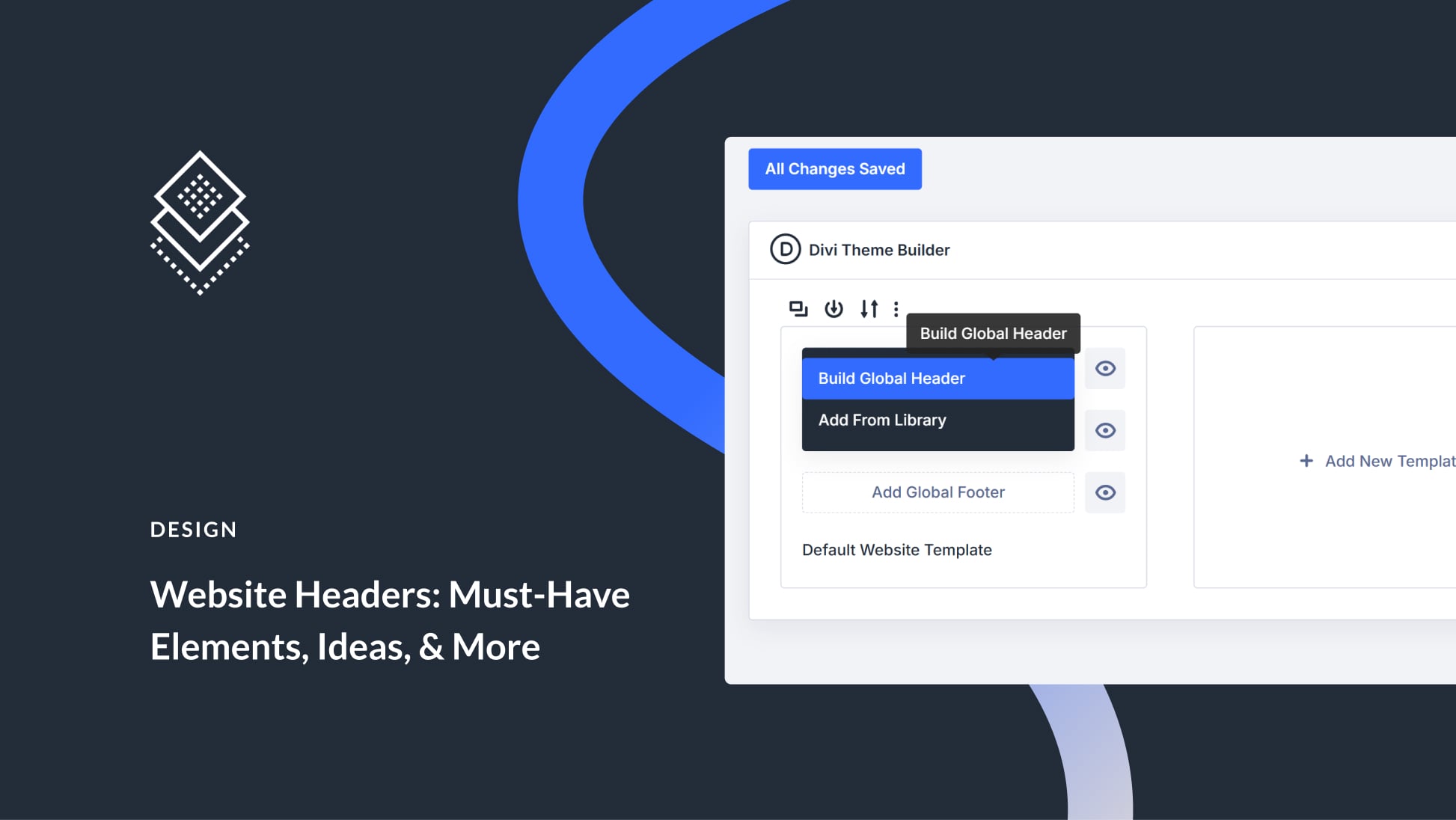1456x820 pixels.
Task: Click the circular Divi Theme Builder badge
Action: [x=785, y=248]
